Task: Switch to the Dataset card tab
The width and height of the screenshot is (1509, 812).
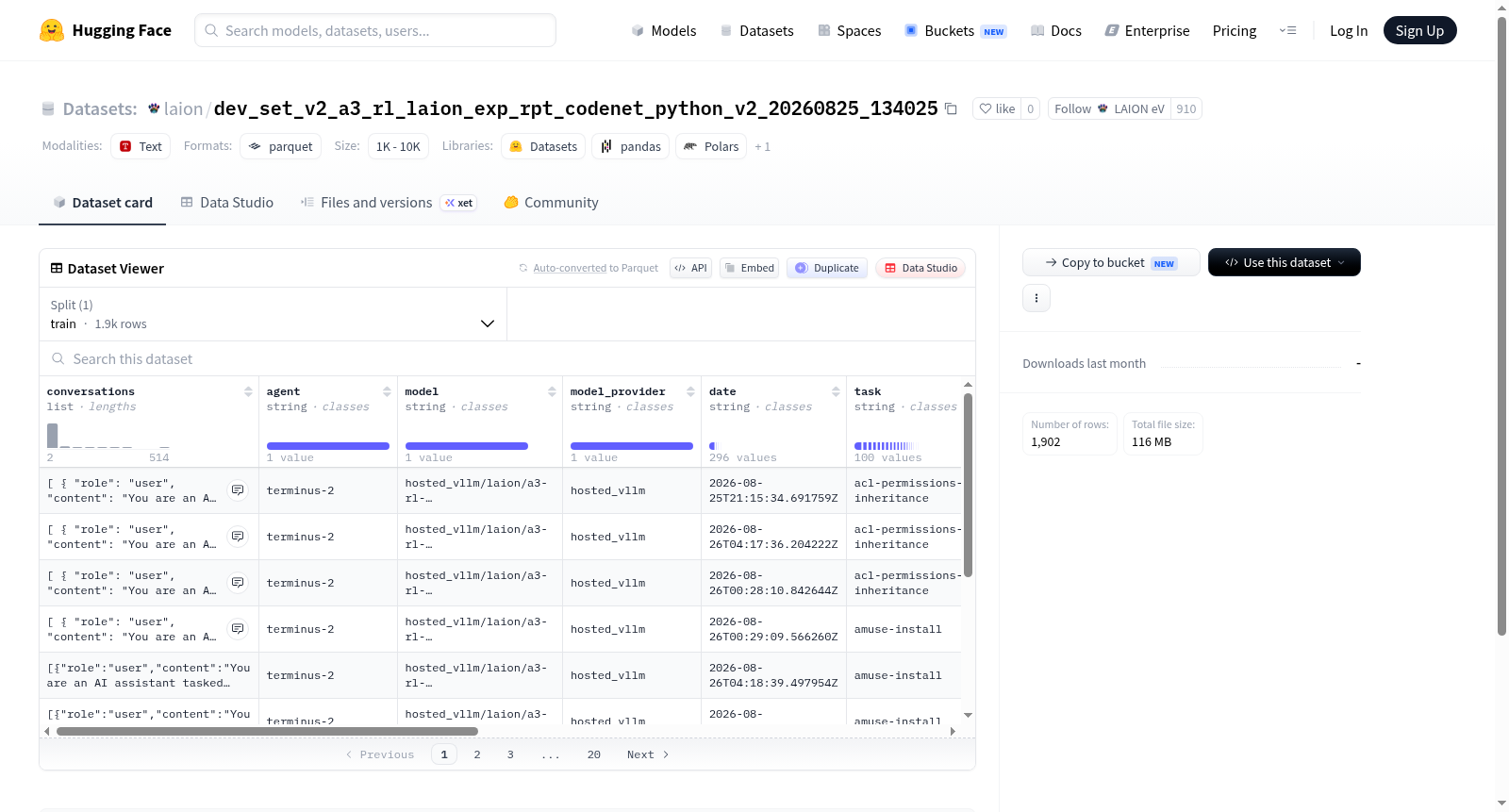Action: tap(103, 203)
